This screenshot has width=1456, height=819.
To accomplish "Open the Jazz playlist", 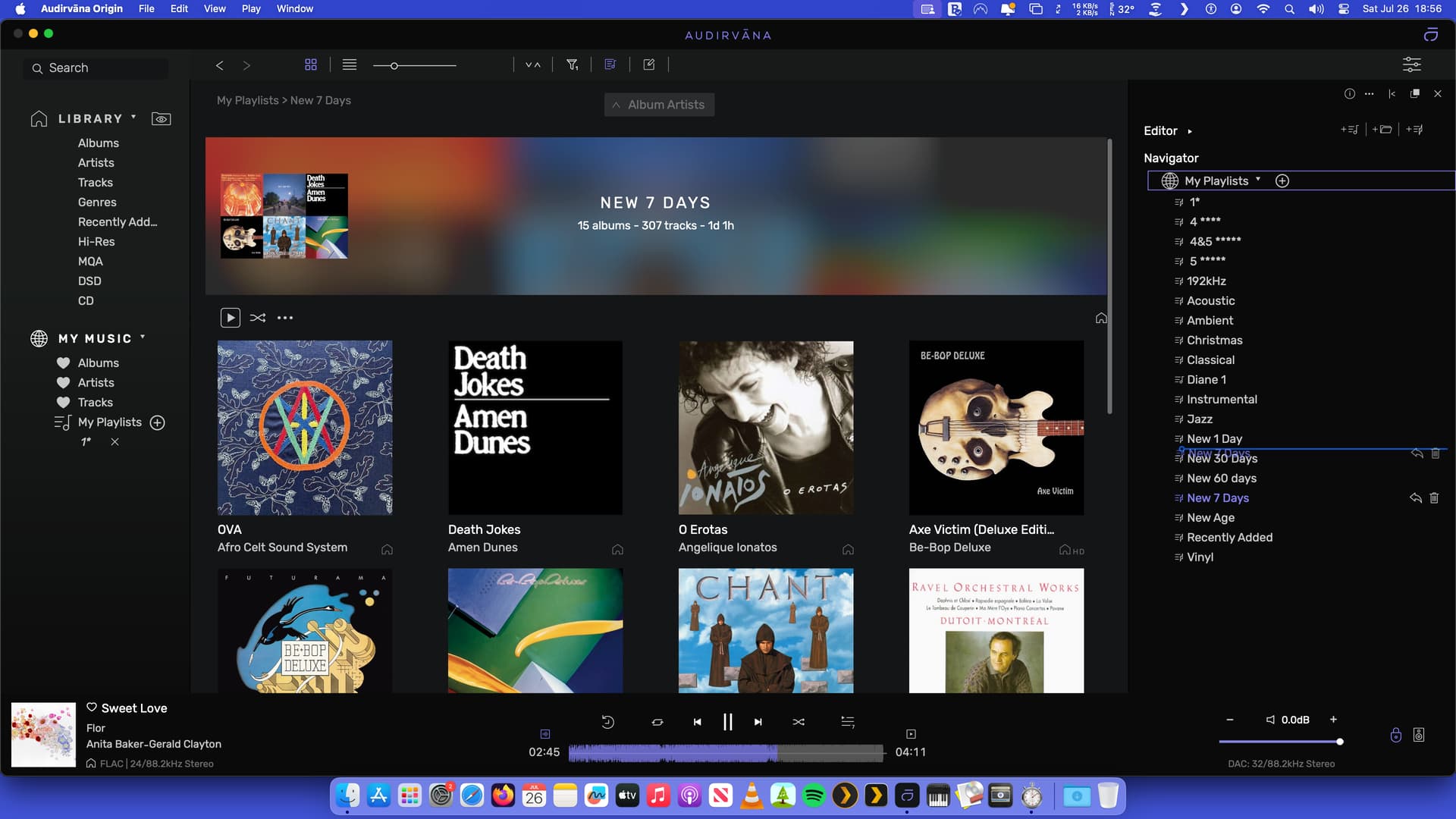I will pos(1199,419).
